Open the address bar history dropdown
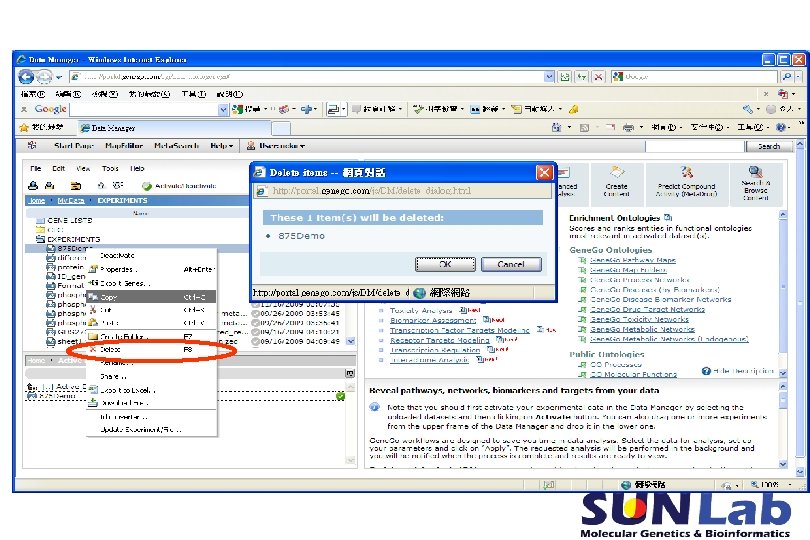810x540 pixels. tap(549, 77)
